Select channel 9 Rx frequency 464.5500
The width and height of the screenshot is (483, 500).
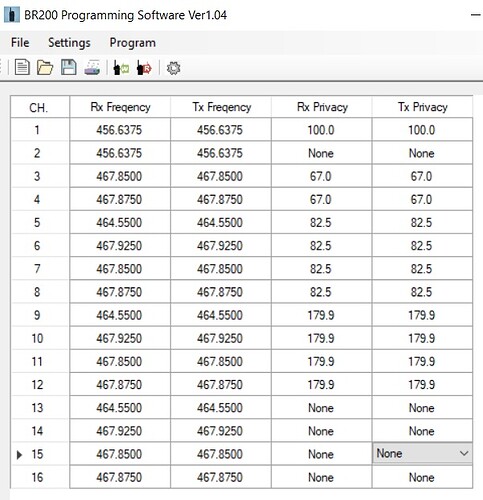(x=120, y=315)
